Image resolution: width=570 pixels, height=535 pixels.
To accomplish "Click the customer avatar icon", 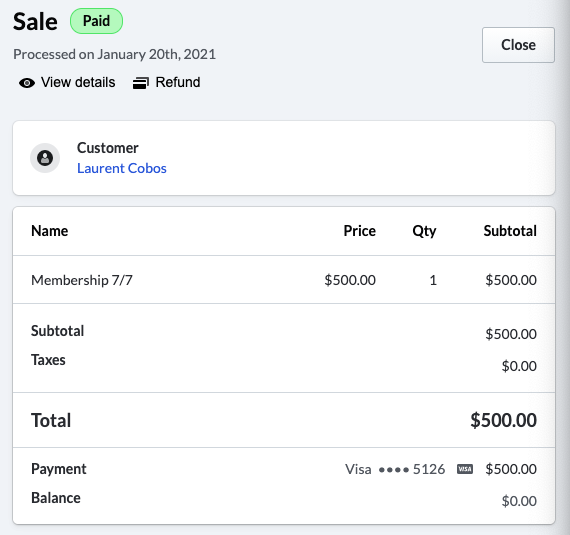I will pos(45,158).
